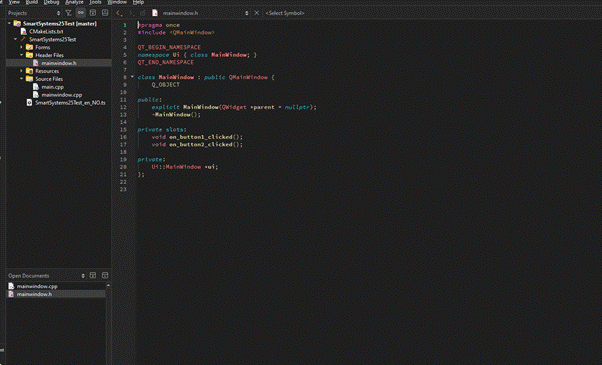Image resolution: width=602 pixels, height=365 pixels.
Task: Split the Open Documents panel
Action: tap(93, 276)
